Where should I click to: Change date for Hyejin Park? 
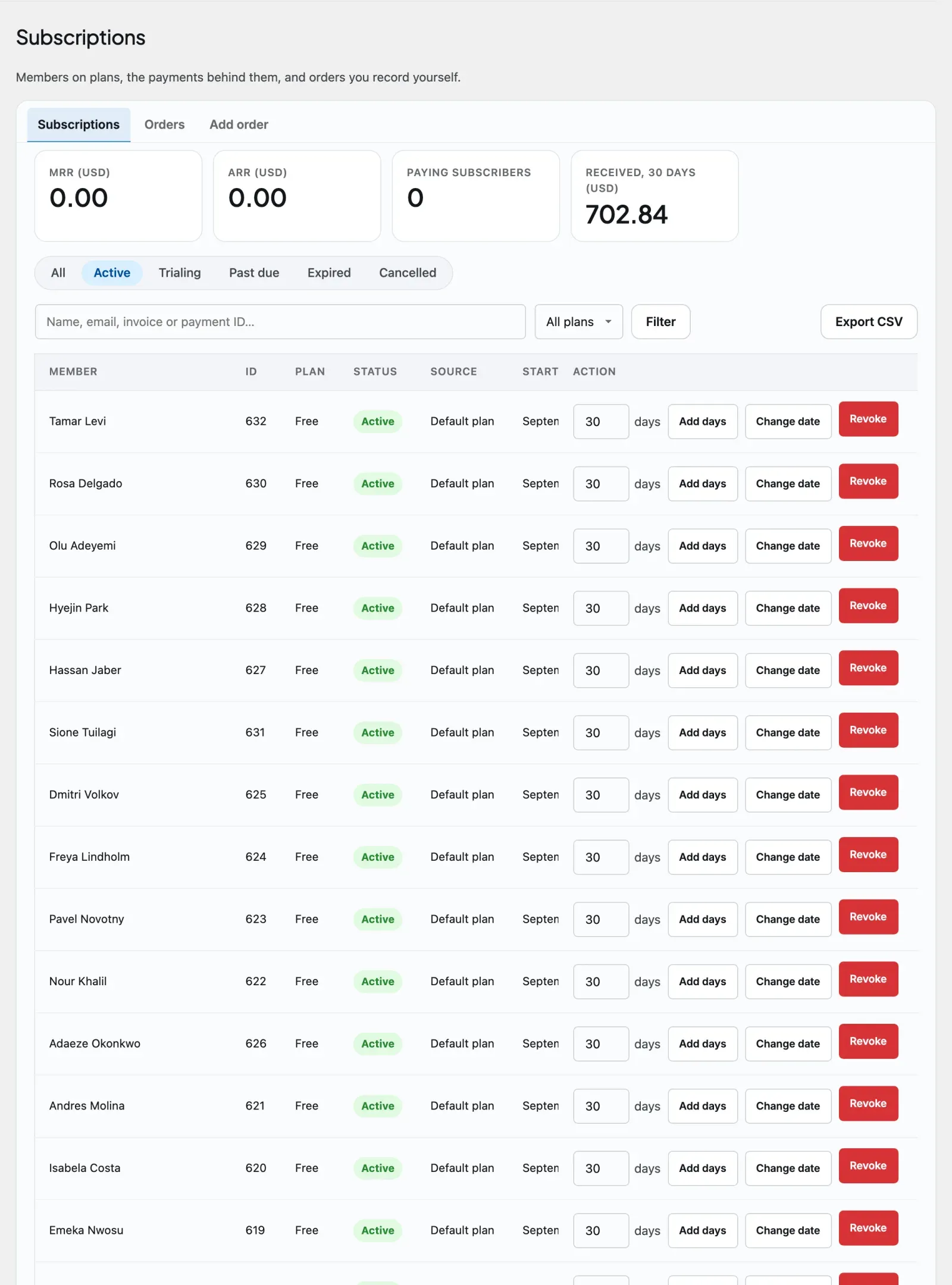tap(788, 608)
